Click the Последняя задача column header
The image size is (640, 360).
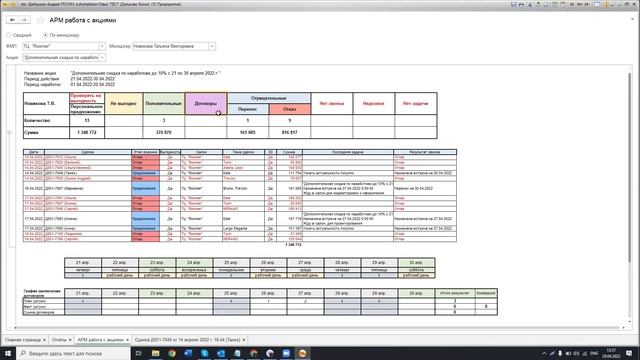pyautogui.click(x=348, y=152)
